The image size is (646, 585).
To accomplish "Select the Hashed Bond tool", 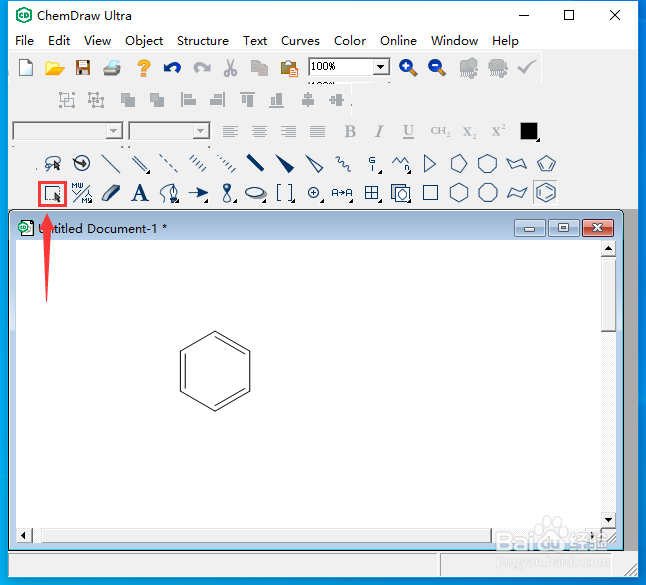I will pos(198,164).
